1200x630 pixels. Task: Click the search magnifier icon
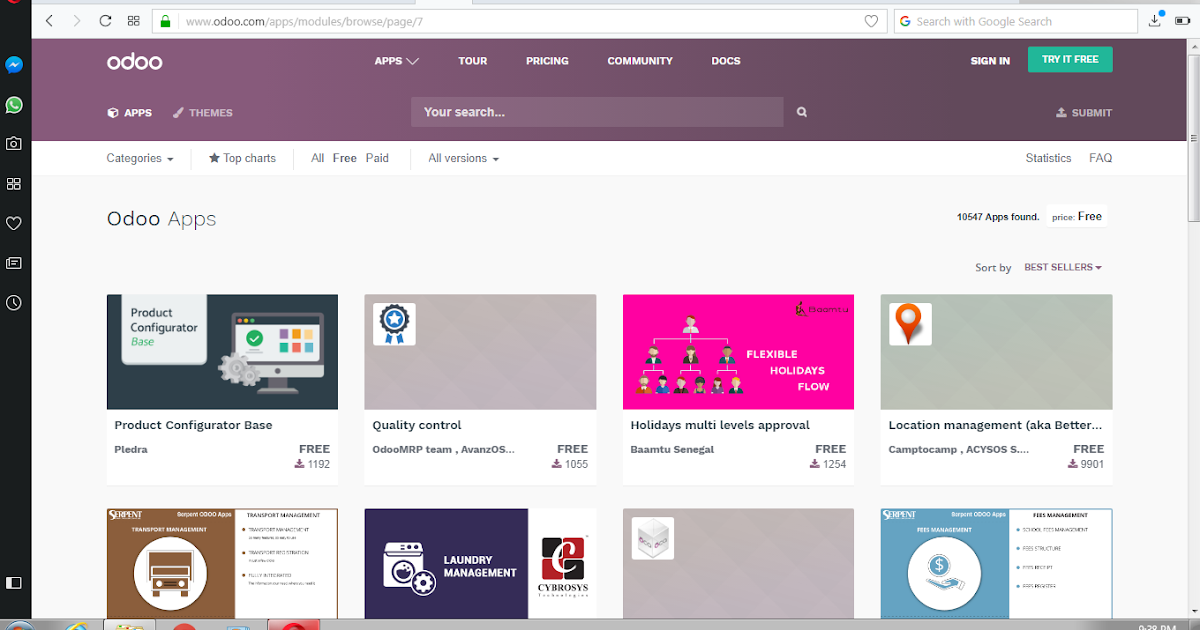click(801, 112)
